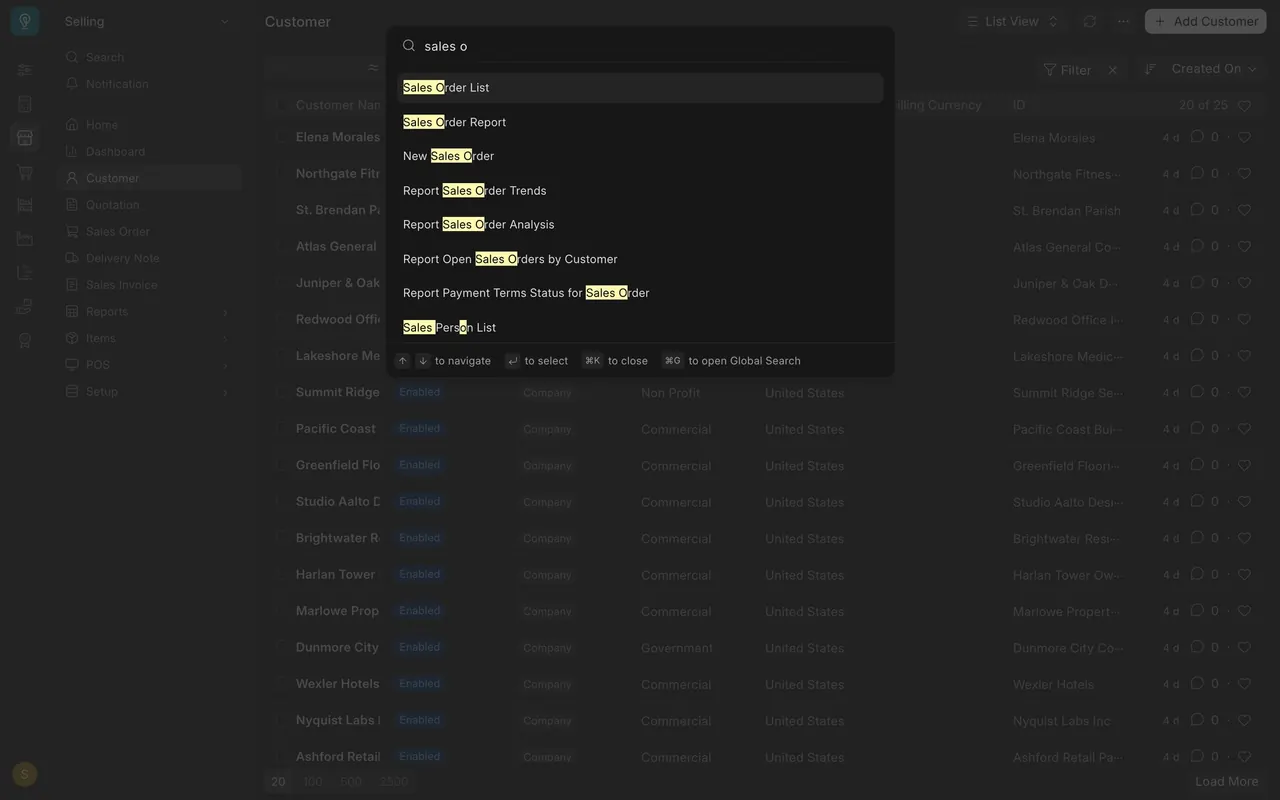Screen dimensions: 1280x800
Task: Set page size to 100
Action: (312, 782)
